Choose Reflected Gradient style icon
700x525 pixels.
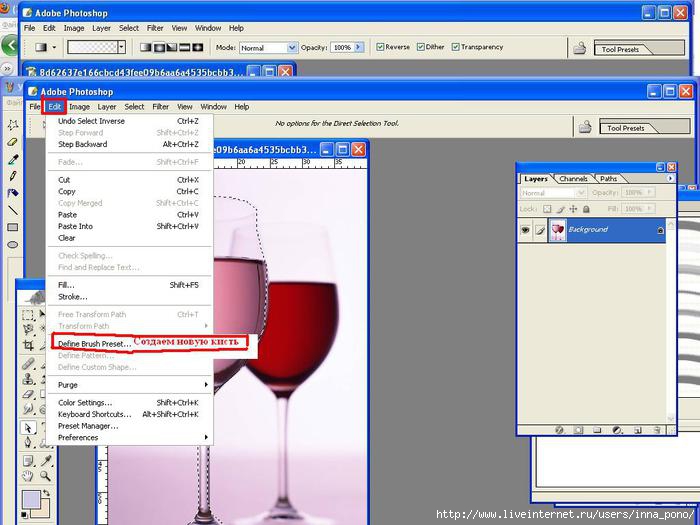184,47
